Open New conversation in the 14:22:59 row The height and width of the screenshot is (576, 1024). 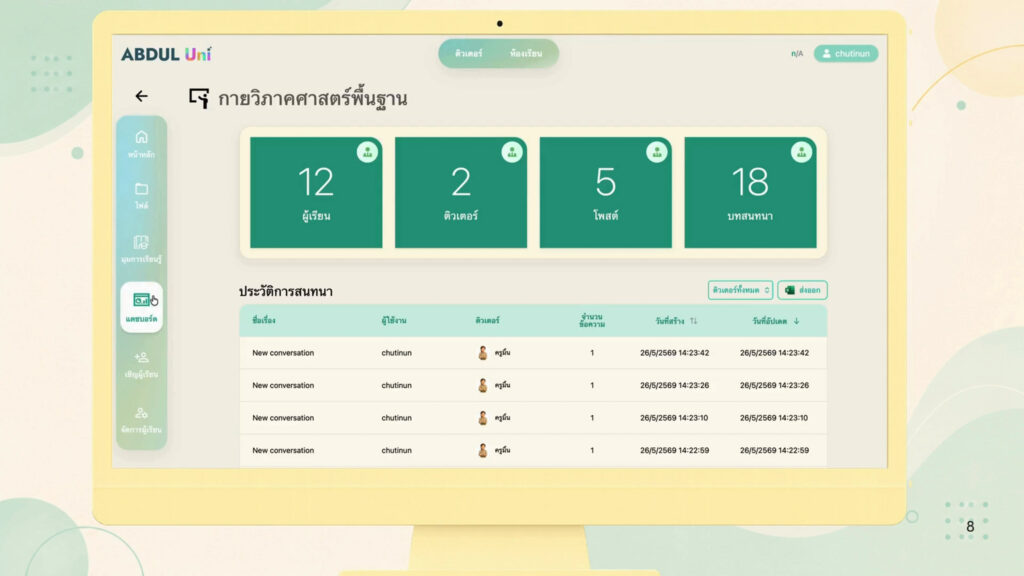283,451
